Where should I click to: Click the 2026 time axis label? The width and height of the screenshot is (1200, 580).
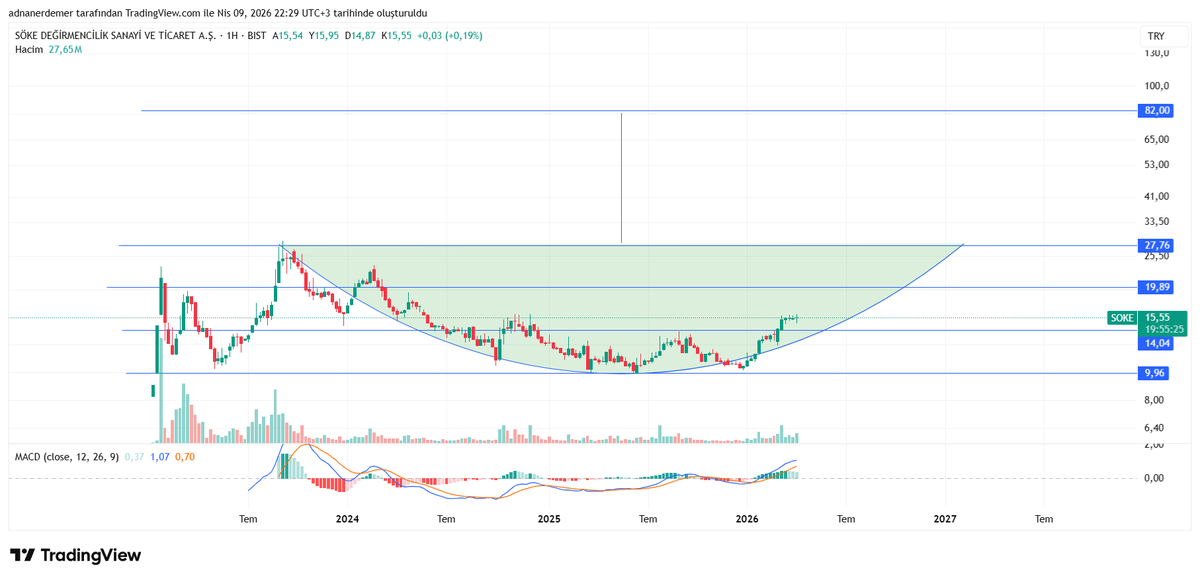(746, 519)
